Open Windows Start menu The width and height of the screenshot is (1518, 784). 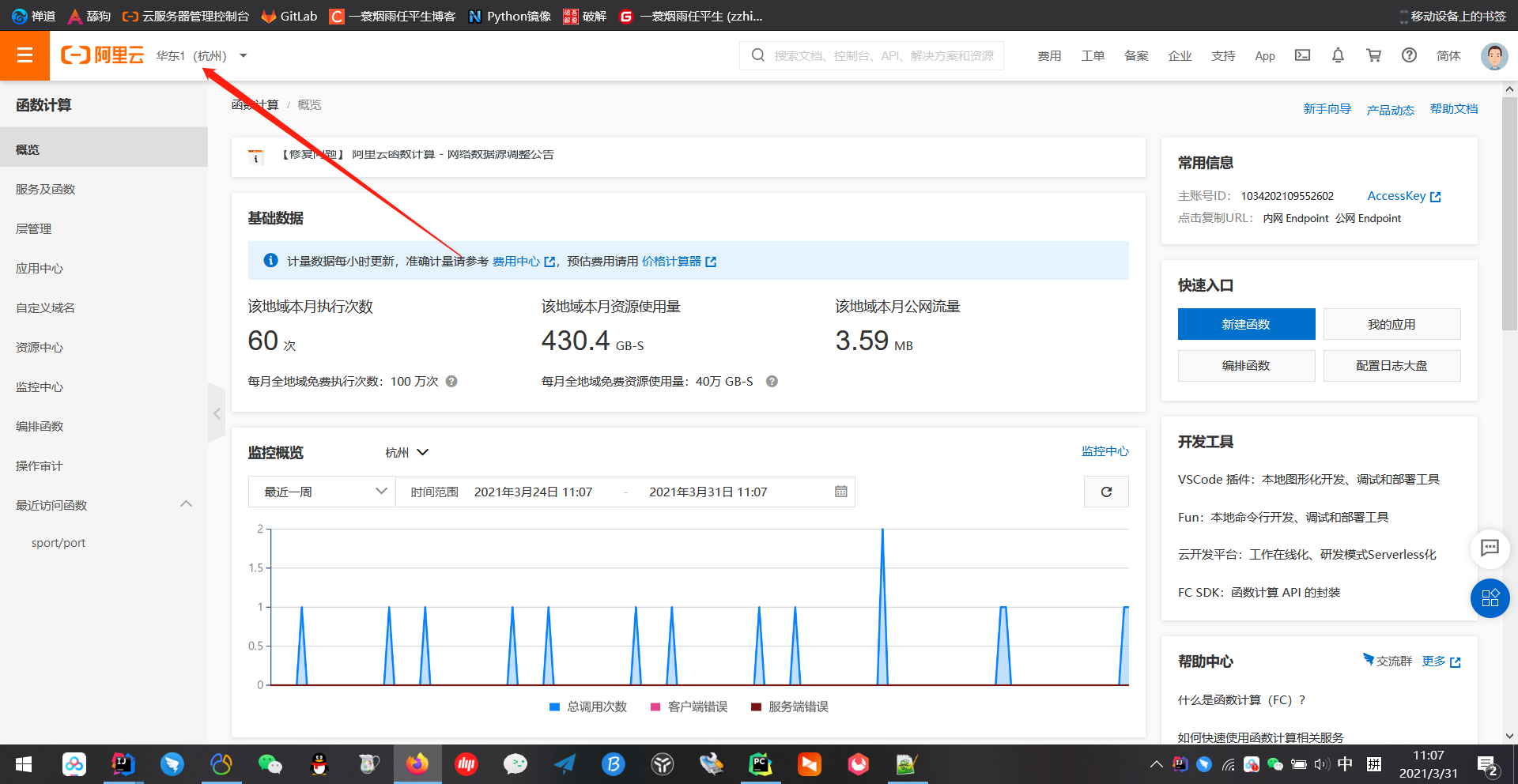pos(24,764)
